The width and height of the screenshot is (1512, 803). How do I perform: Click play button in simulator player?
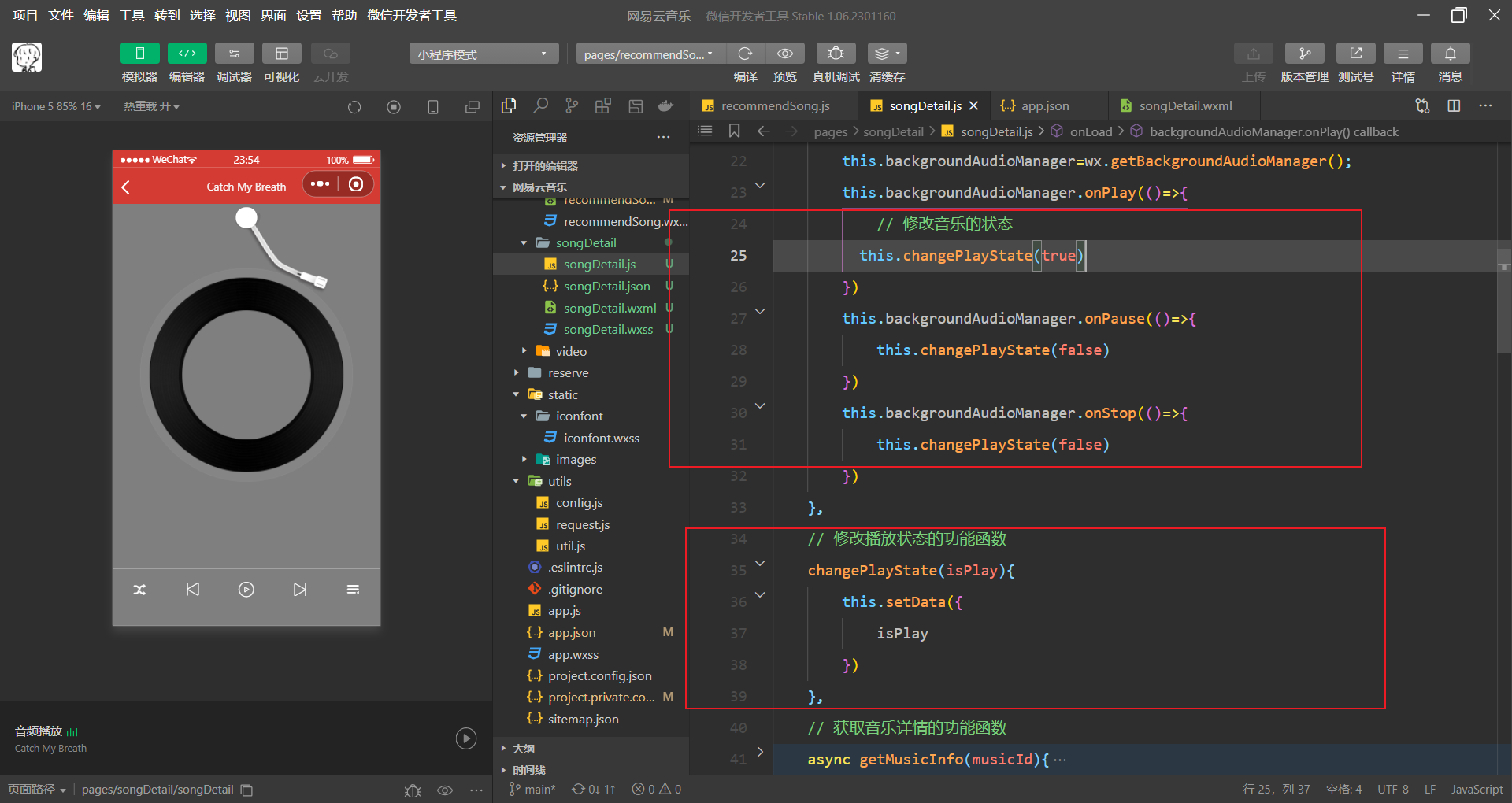click(x=246, y=590)
